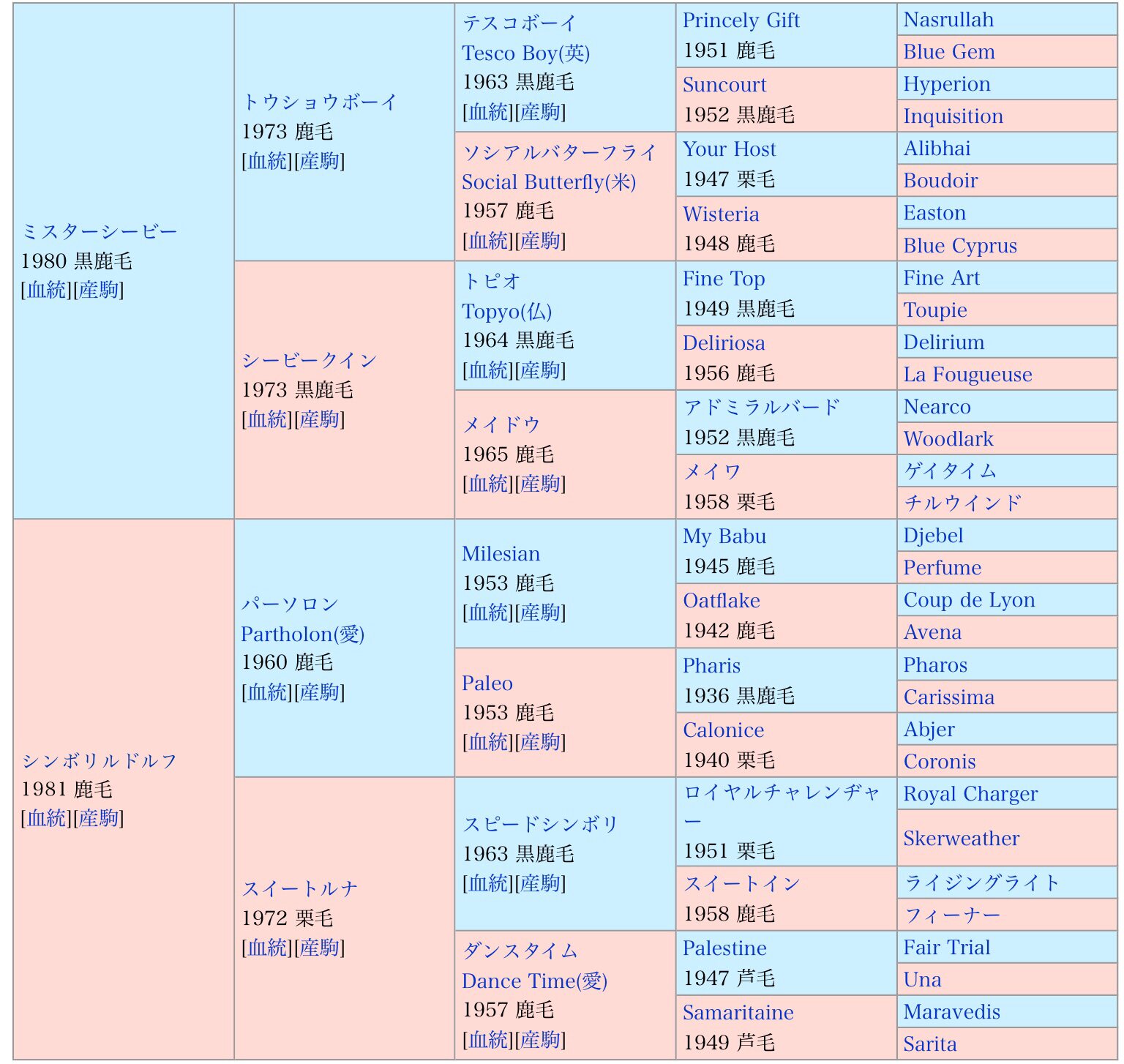Image resolution: width=1124 pixels, height=1064 pixels.
Task: Open the アドミラルバード link
Action: pos(762,408)
